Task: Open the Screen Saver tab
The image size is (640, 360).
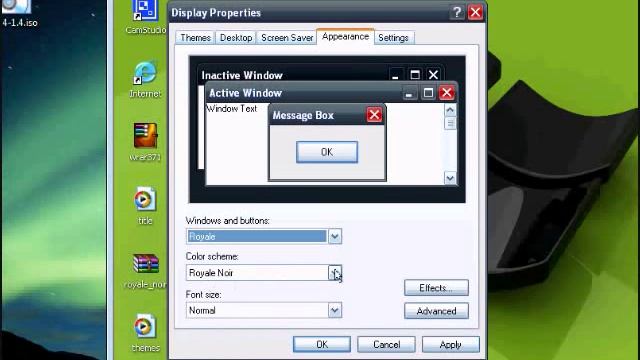Action: pos(287,38)
